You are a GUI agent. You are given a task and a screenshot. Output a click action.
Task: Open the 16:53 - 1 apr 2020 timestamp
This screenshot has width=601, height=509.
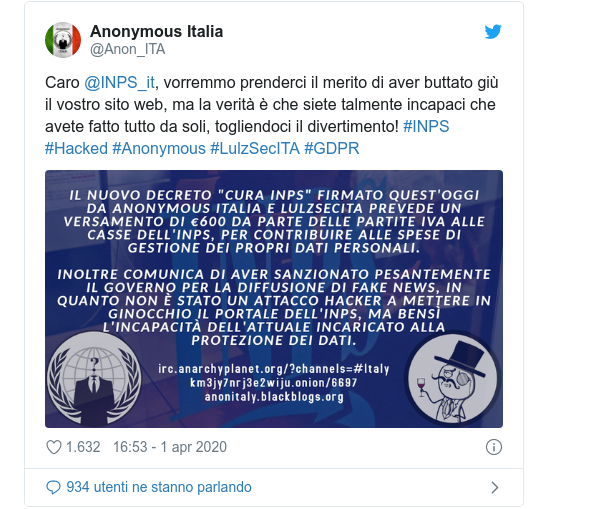[170, 447]
